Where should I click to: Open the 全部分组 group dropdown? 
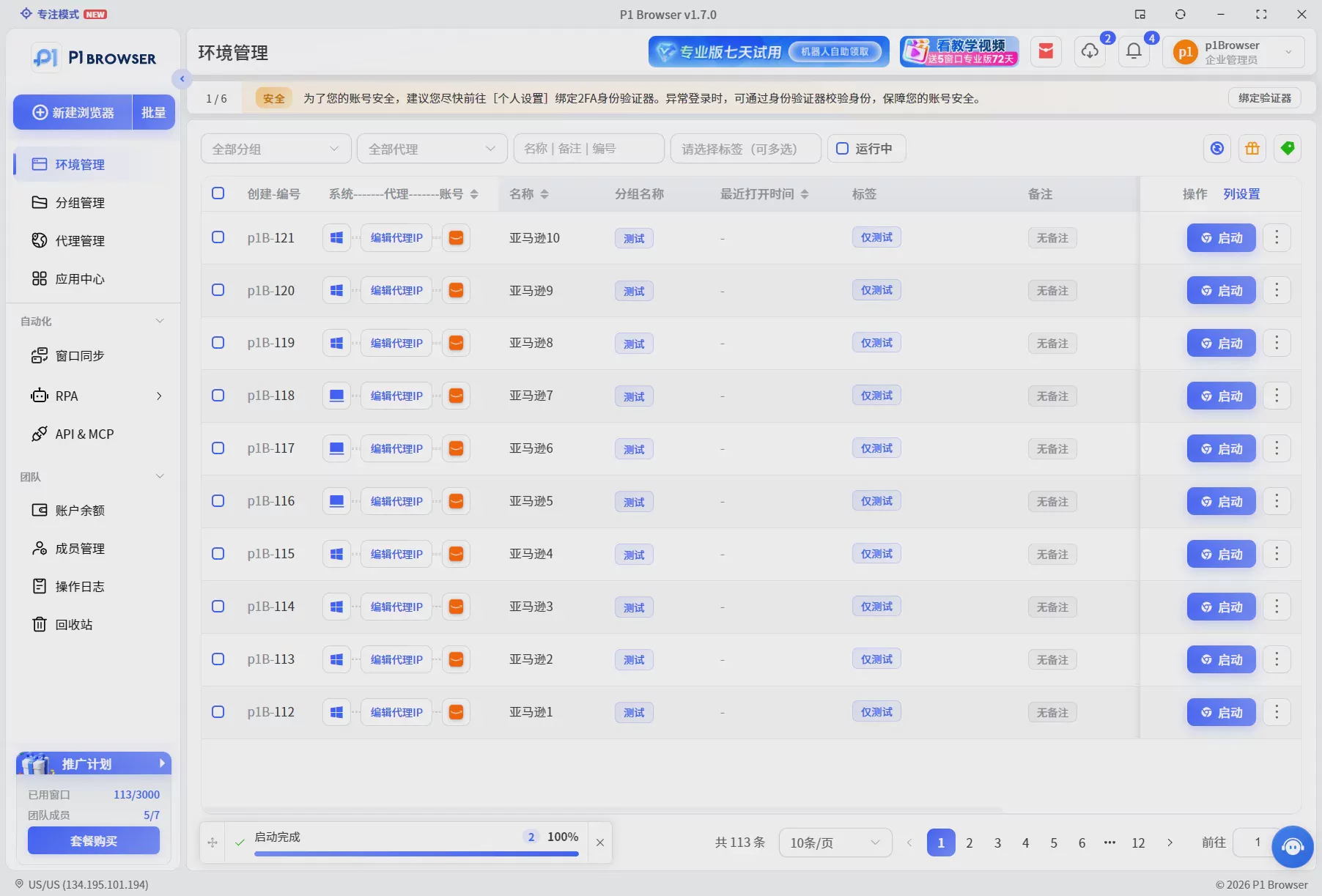coord(276,149)
